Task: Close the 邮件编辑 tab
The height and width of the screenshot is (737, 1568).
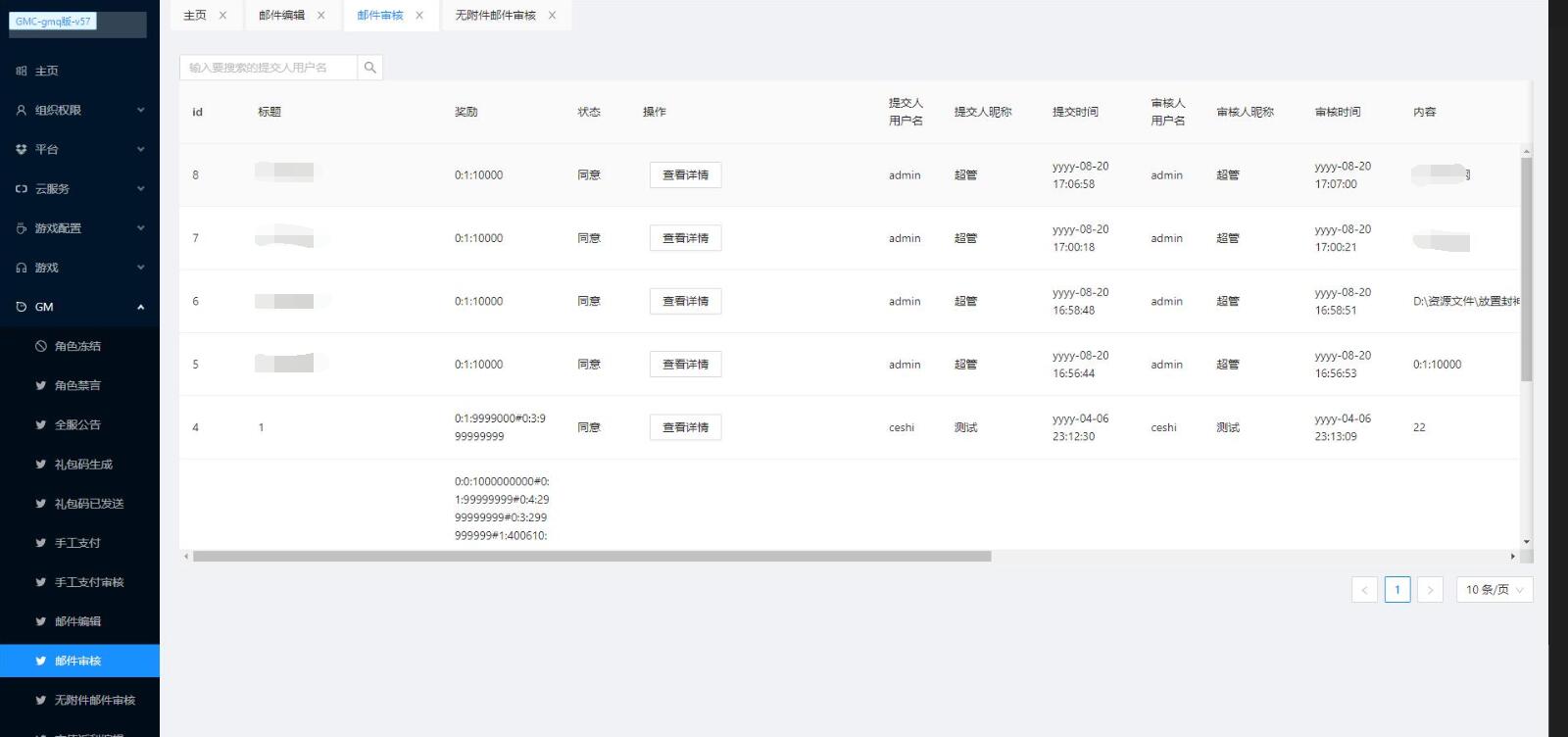Action: (x=320, y=16)
